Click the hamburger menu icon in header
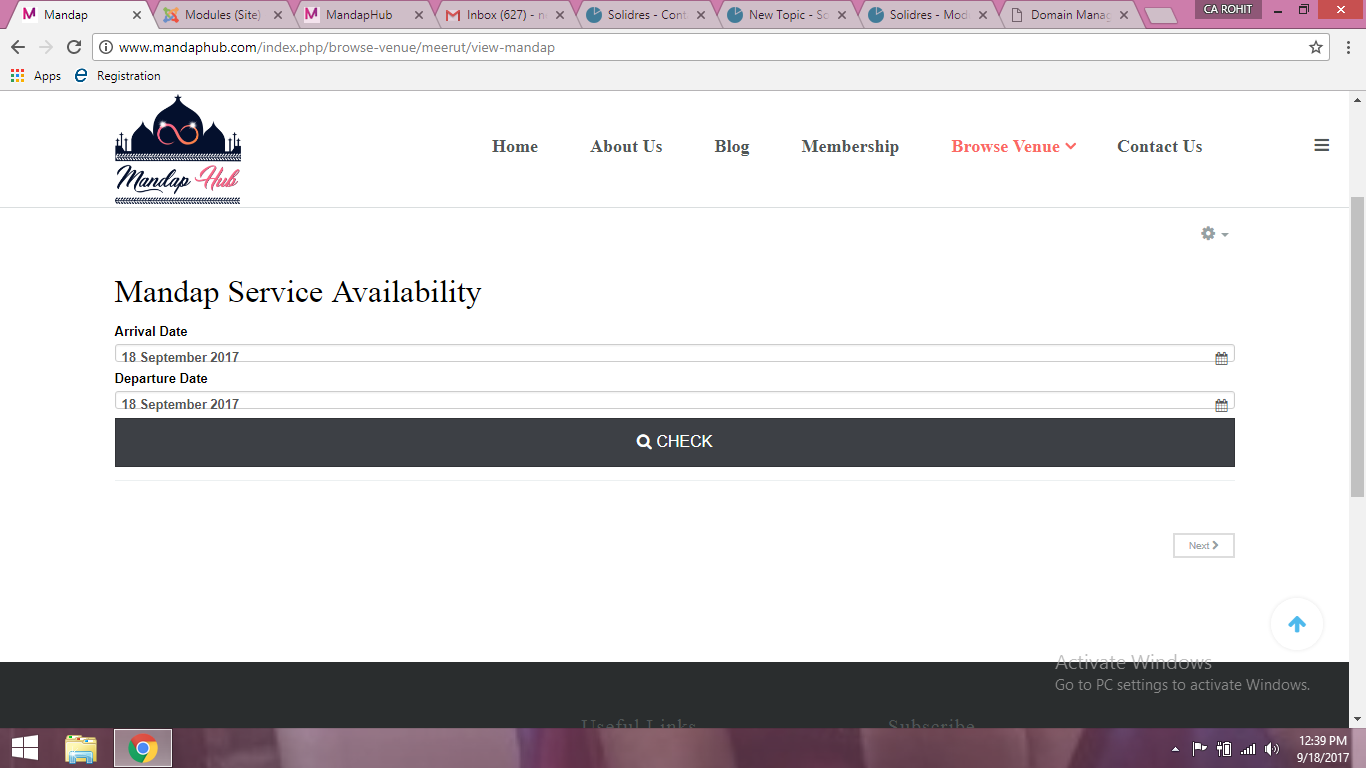The height and width of the screenshot is (768, 1366). pos(1321,146)
